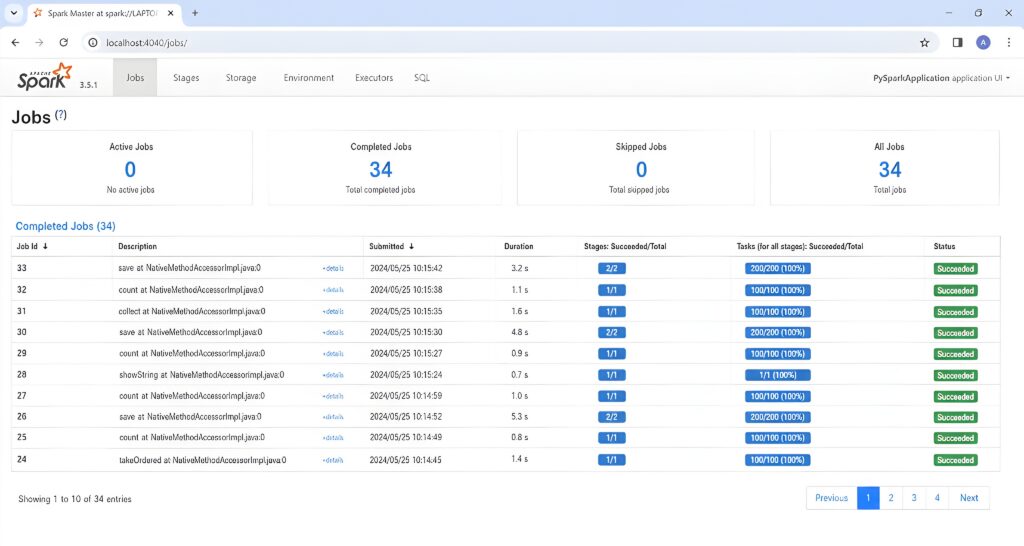Switch to the Stages tab
Image resolution: width=1024 pixels, height=546 pixels.
pos(186,77)
